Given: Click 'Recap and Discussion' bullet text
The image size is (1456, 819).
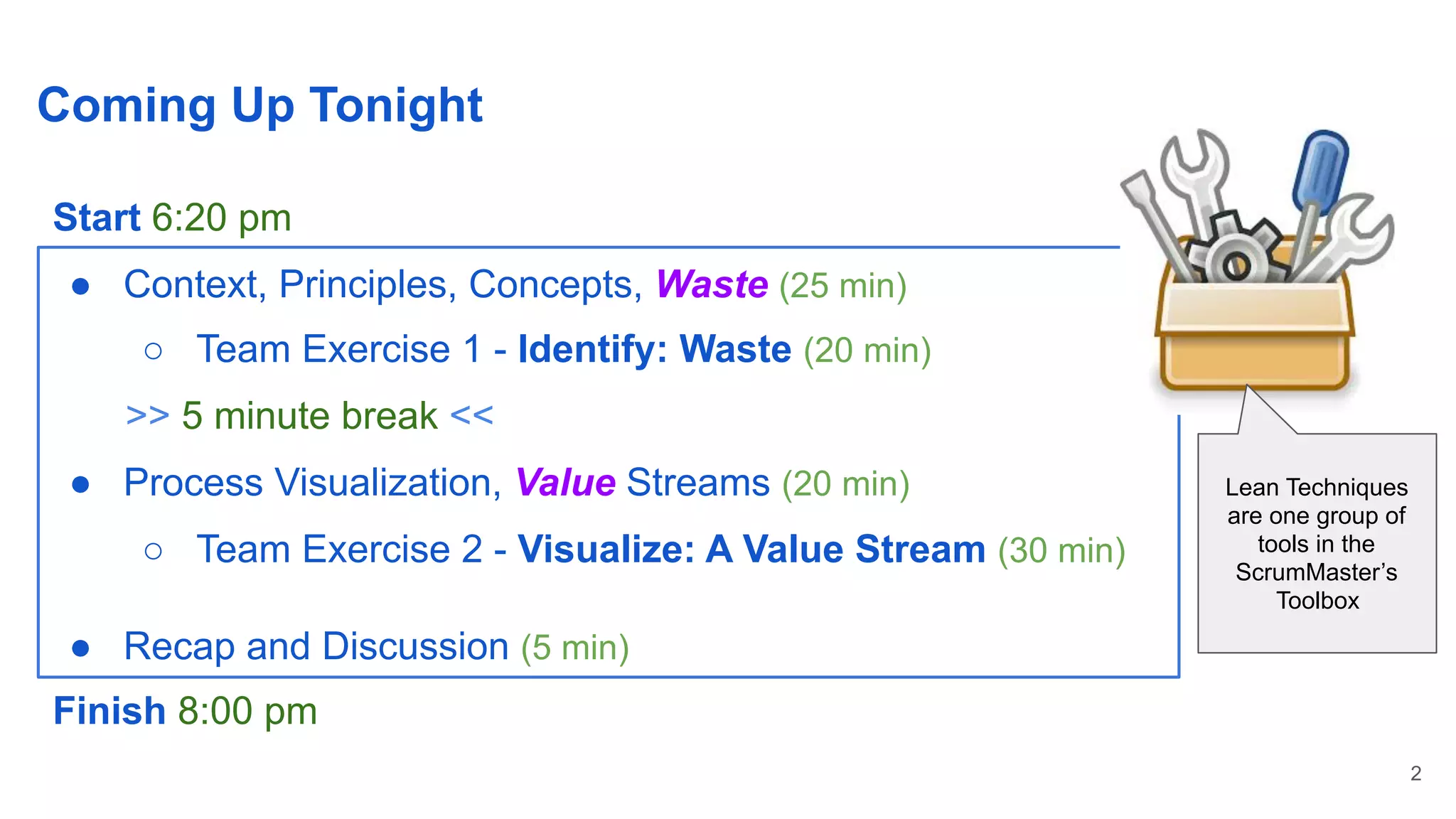Looking at the screenshot, I should click(x=316, y=646).
